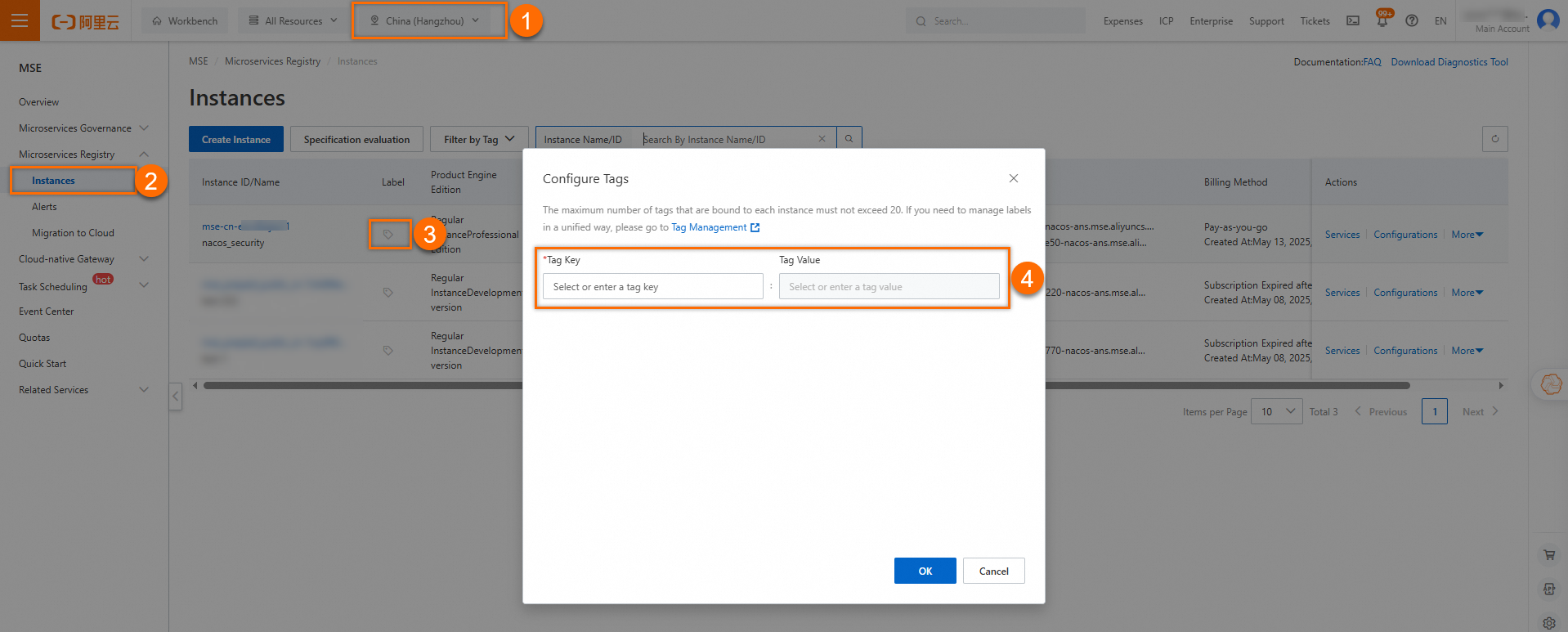Go to Workbench

coord(186,20)
